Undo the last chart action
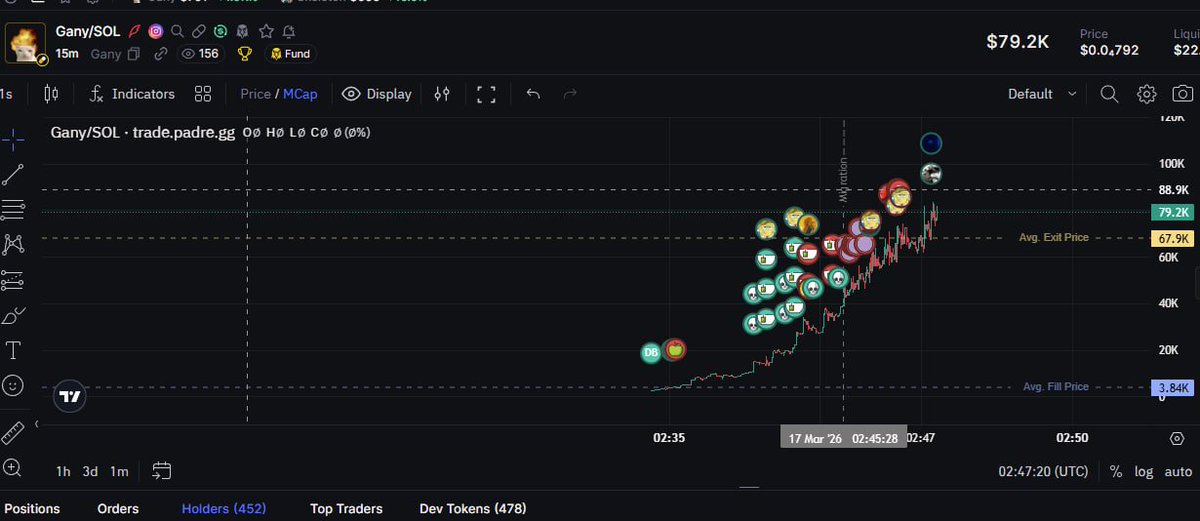The width and height of the screenshot is (1200, 521). click(533, 94)
